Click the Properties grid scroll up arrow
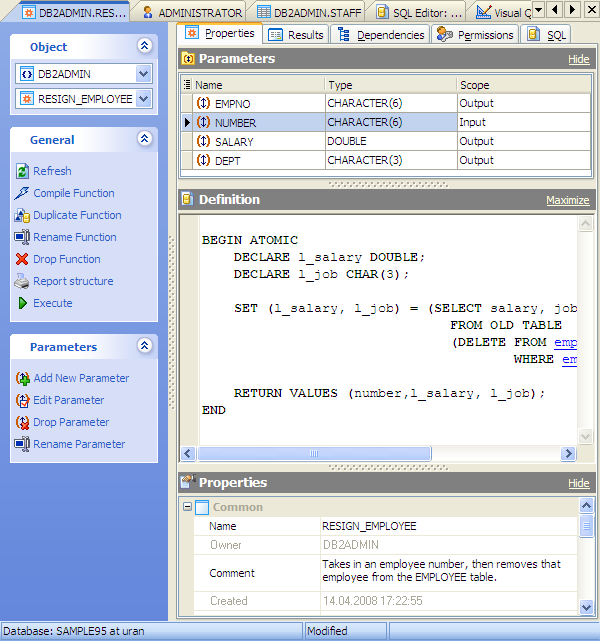The image size is (600, 641). pyautogui.click(x=586, y=505)
